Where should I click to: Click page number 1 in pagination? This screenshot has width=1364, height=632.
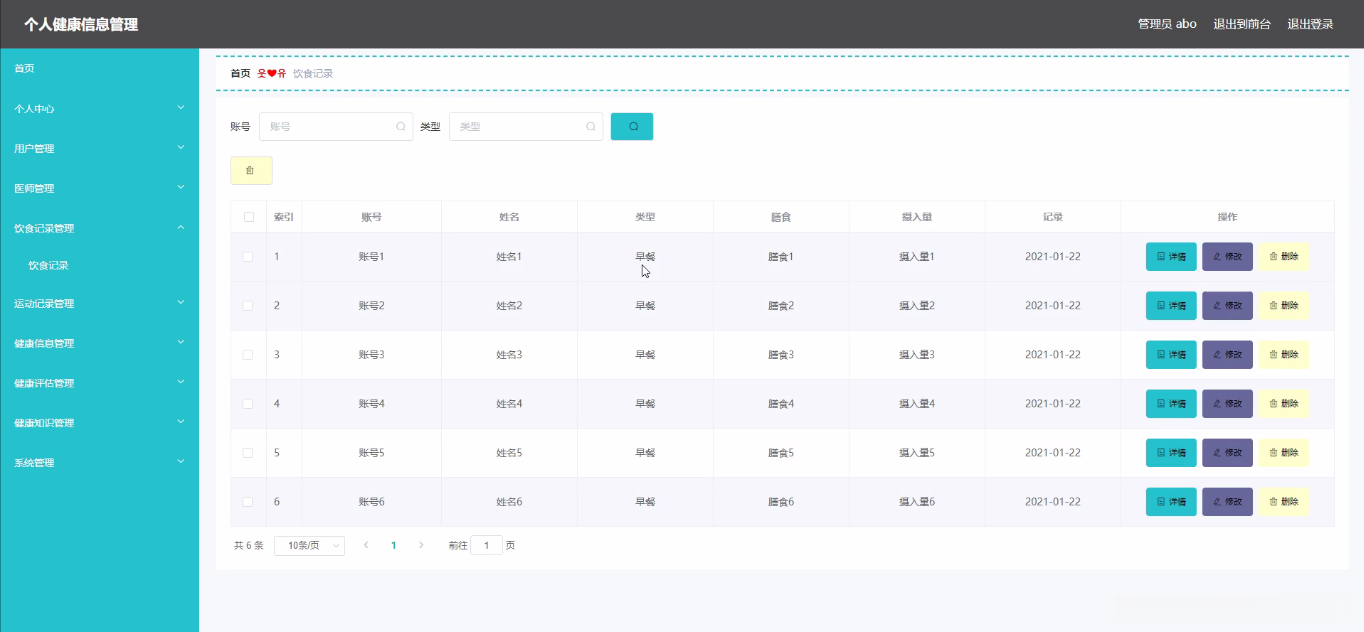394,546
